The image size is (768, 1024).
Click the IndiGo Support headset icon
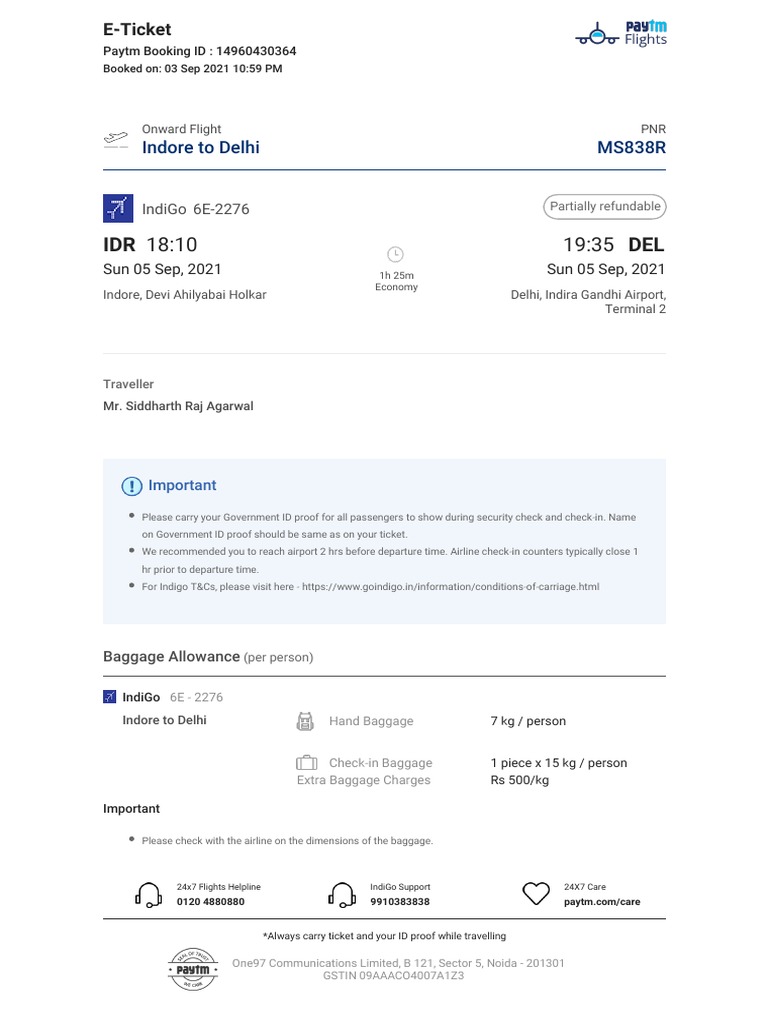[342, 894]
